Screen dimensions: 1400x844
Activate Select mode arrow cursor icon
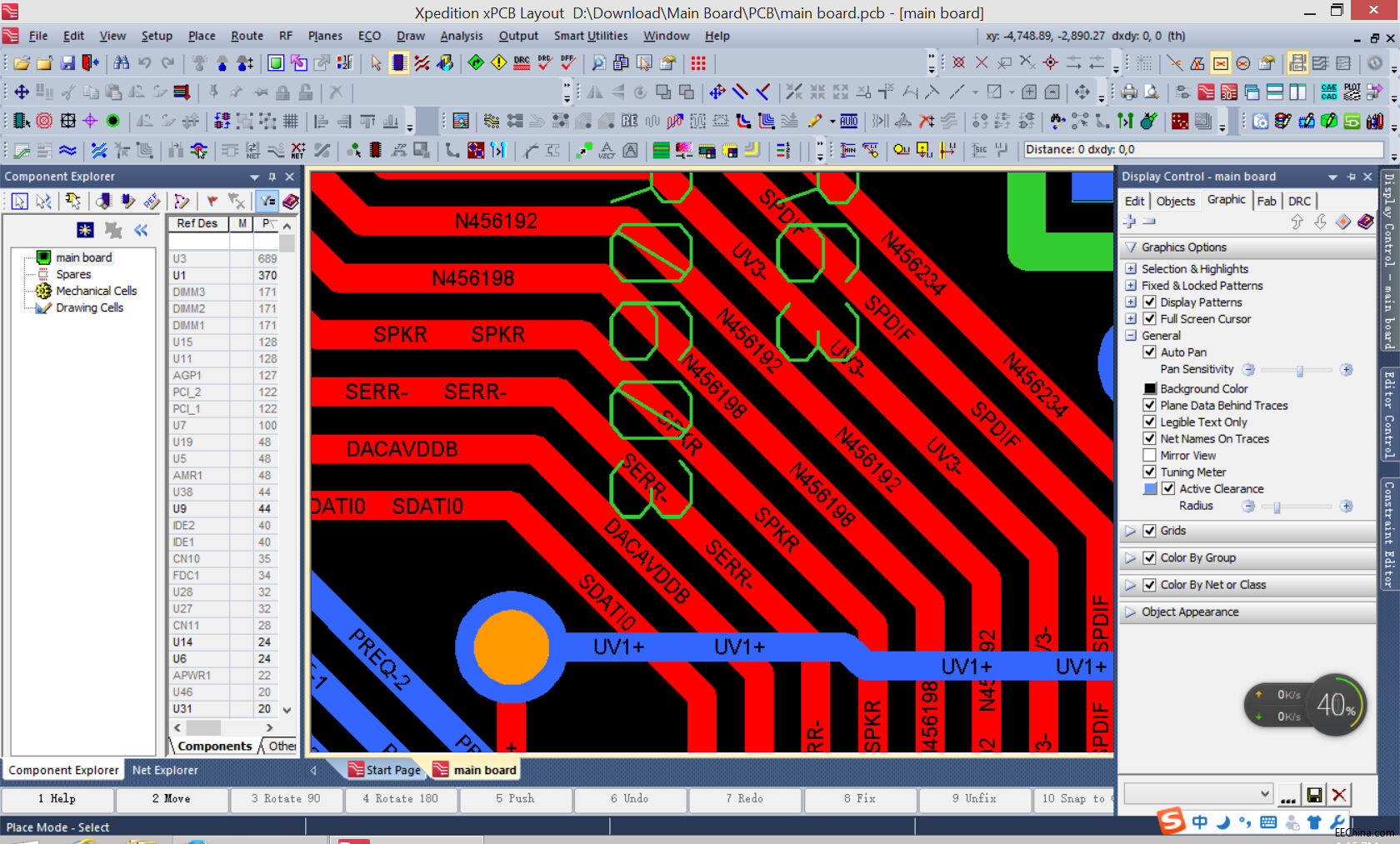[376, 63]
